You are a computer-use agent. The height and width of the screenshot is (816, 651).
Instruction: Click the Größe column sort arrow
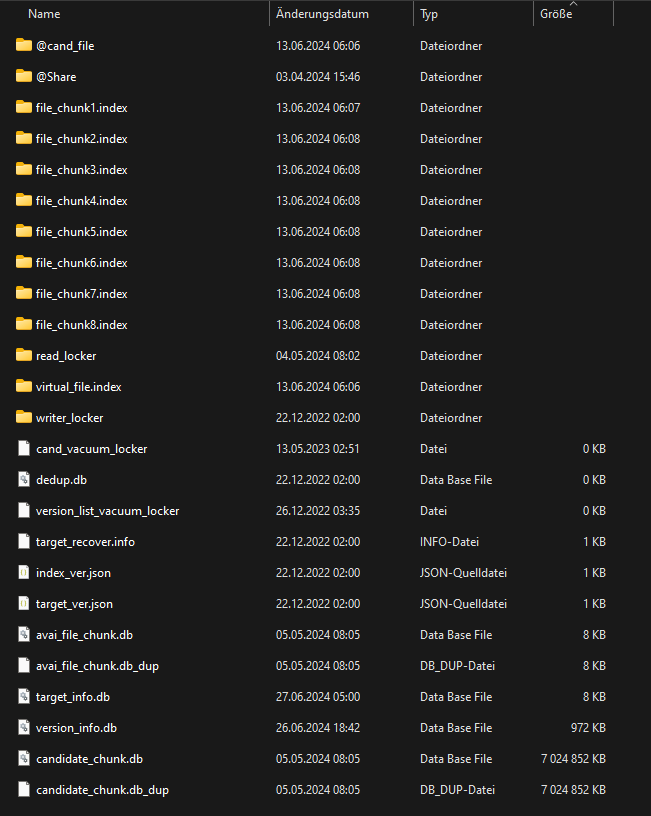(x=574, y=5)
